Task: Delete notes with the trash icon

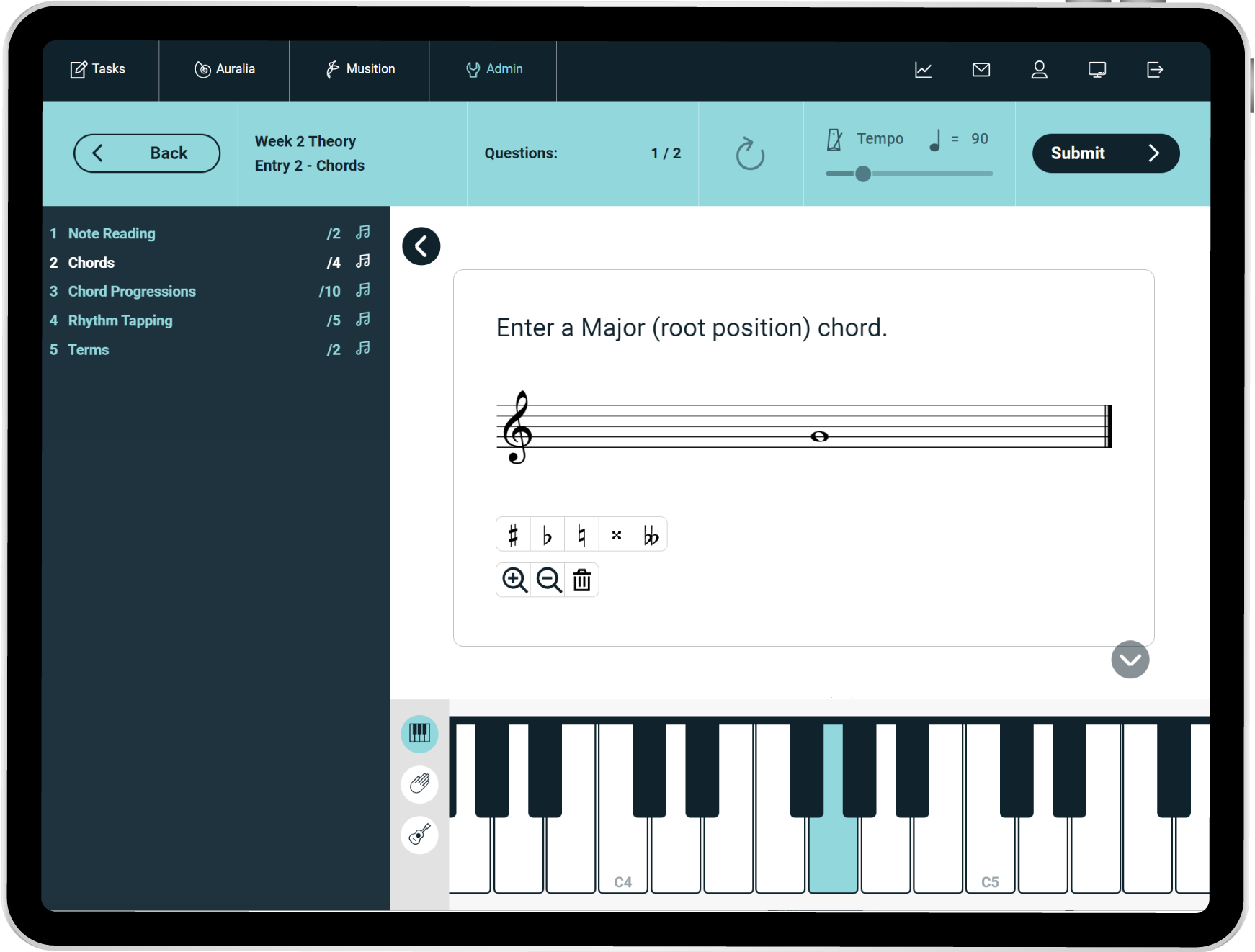Action: point(581,580)
